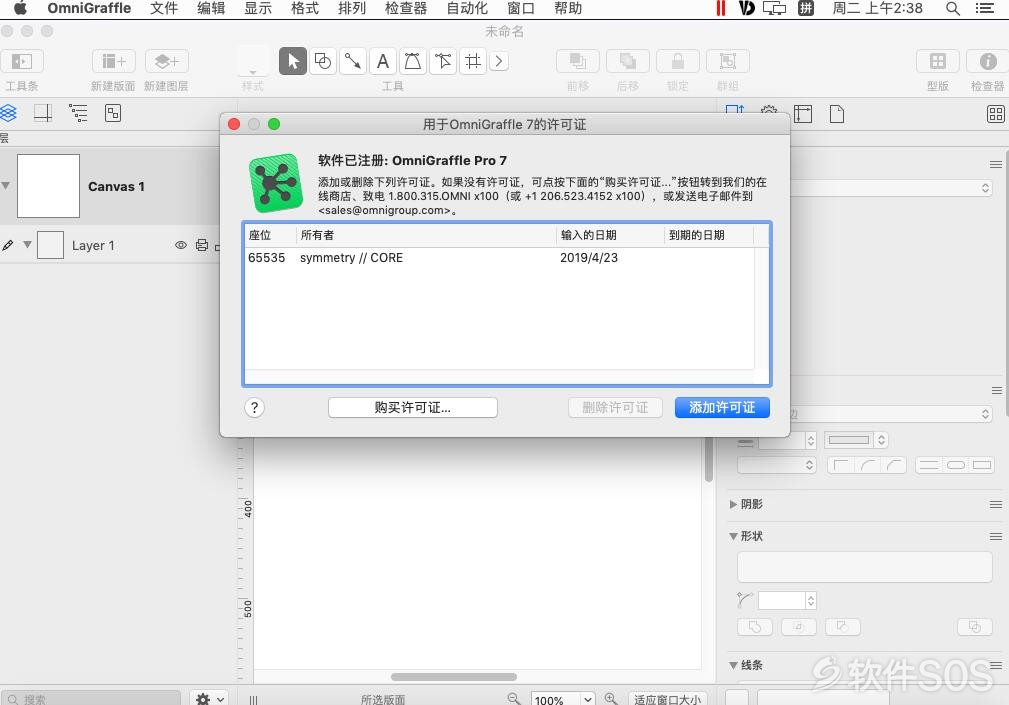Screen dimensions: 1009x705
Task: Open macOS Spotlight search icon
Action: coord(952,8)
